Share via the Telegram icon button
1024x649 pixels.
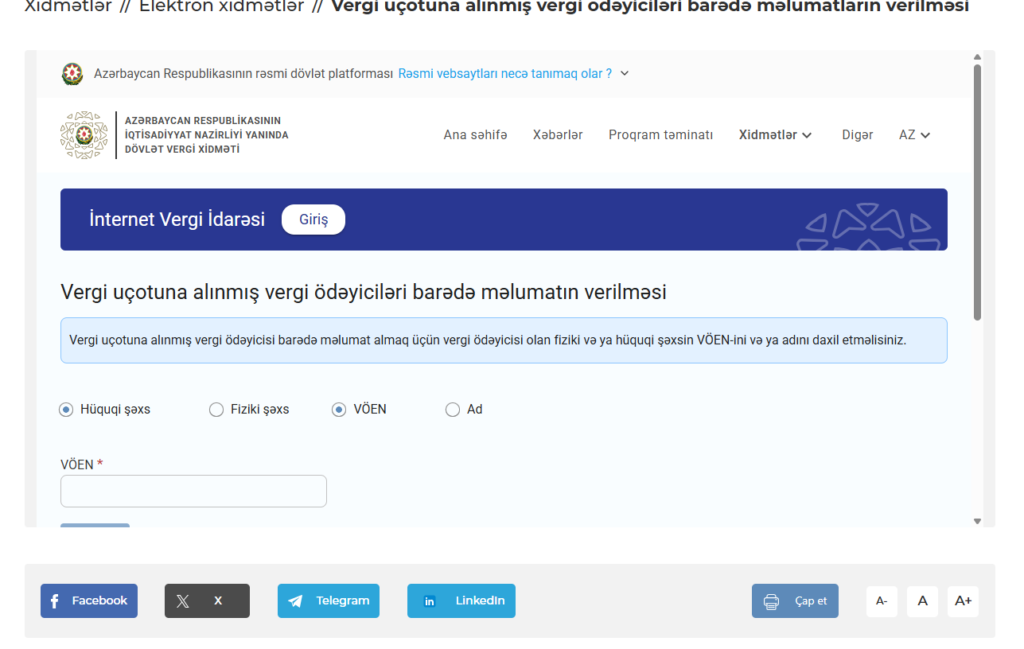coord(328,601)
